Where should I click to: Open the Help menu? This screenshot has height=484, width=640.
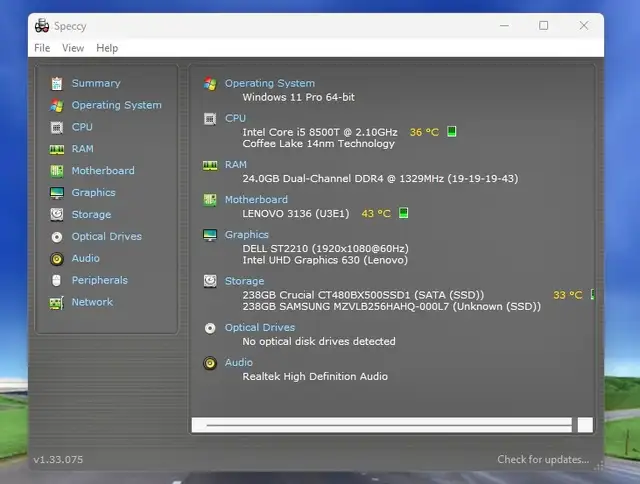coord(107,48)
